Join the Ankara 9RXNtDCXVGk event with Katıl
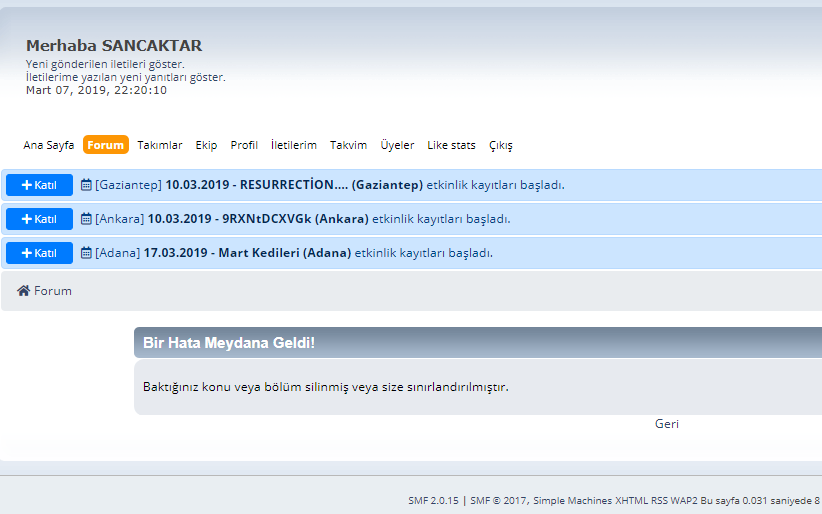Image resolution: width=822 pixels, height=514 pixels. click(39, 219)
